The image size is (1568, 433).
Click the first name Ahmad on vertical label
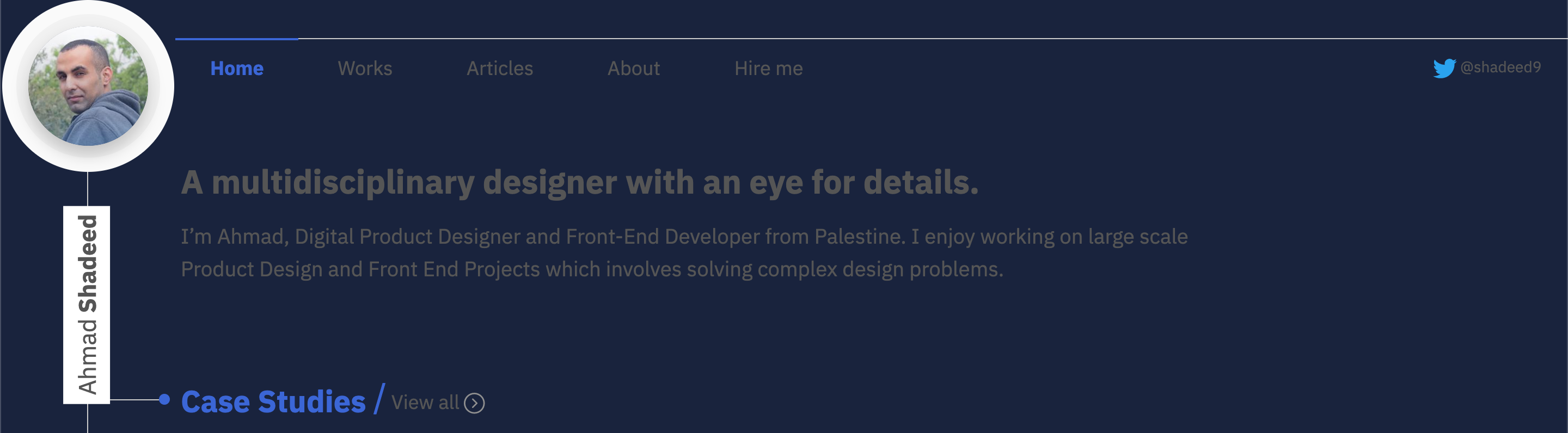click(x=88, y=357)
